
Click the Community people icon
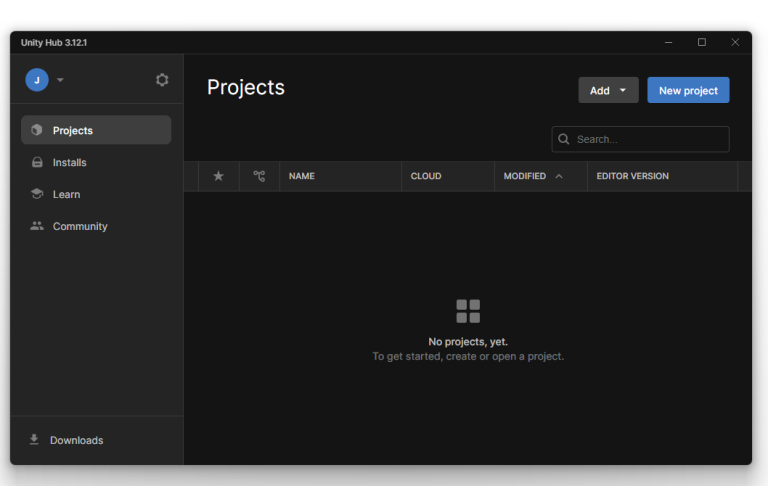click(37, 226)
